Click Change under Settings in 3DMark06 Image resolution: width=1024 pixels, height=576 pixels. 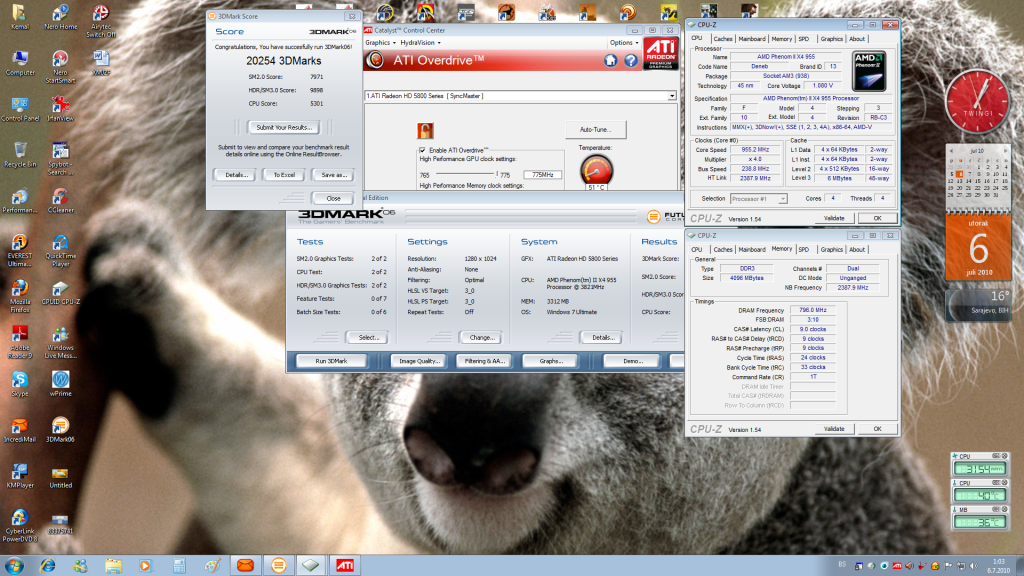[x=481, y=338]
